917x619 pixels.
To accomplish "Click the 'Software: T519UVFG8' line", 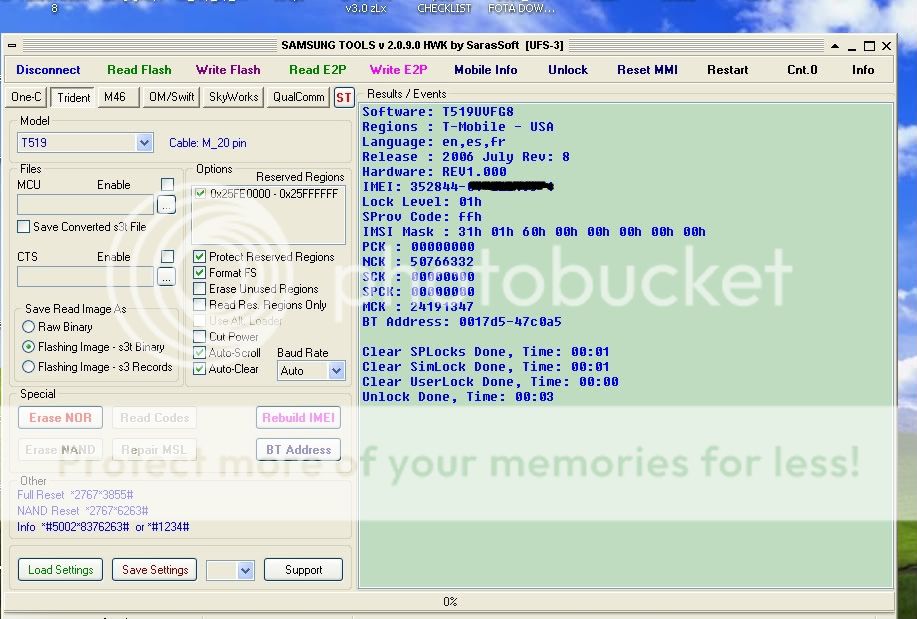I will point(437,112).
